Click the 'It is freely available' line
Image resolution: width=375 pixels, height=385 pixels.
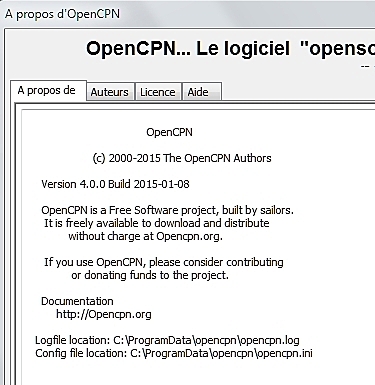click(x=157, y=223)
